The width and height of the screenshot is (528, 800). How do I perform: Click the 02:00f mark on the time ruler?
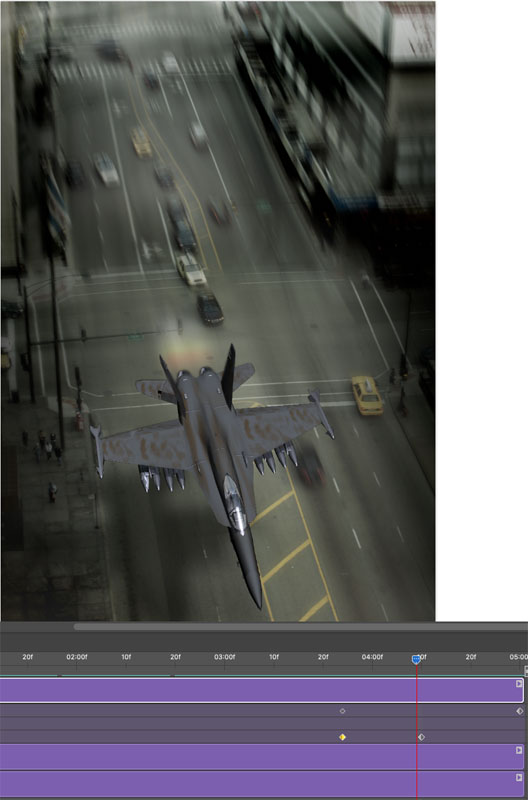coord(77,657)
